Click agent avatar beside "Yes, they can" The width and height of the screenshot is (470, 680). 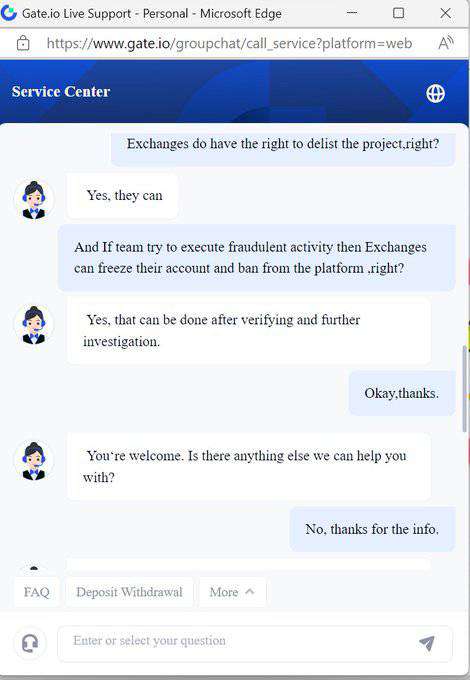click(x=34, y=199)
